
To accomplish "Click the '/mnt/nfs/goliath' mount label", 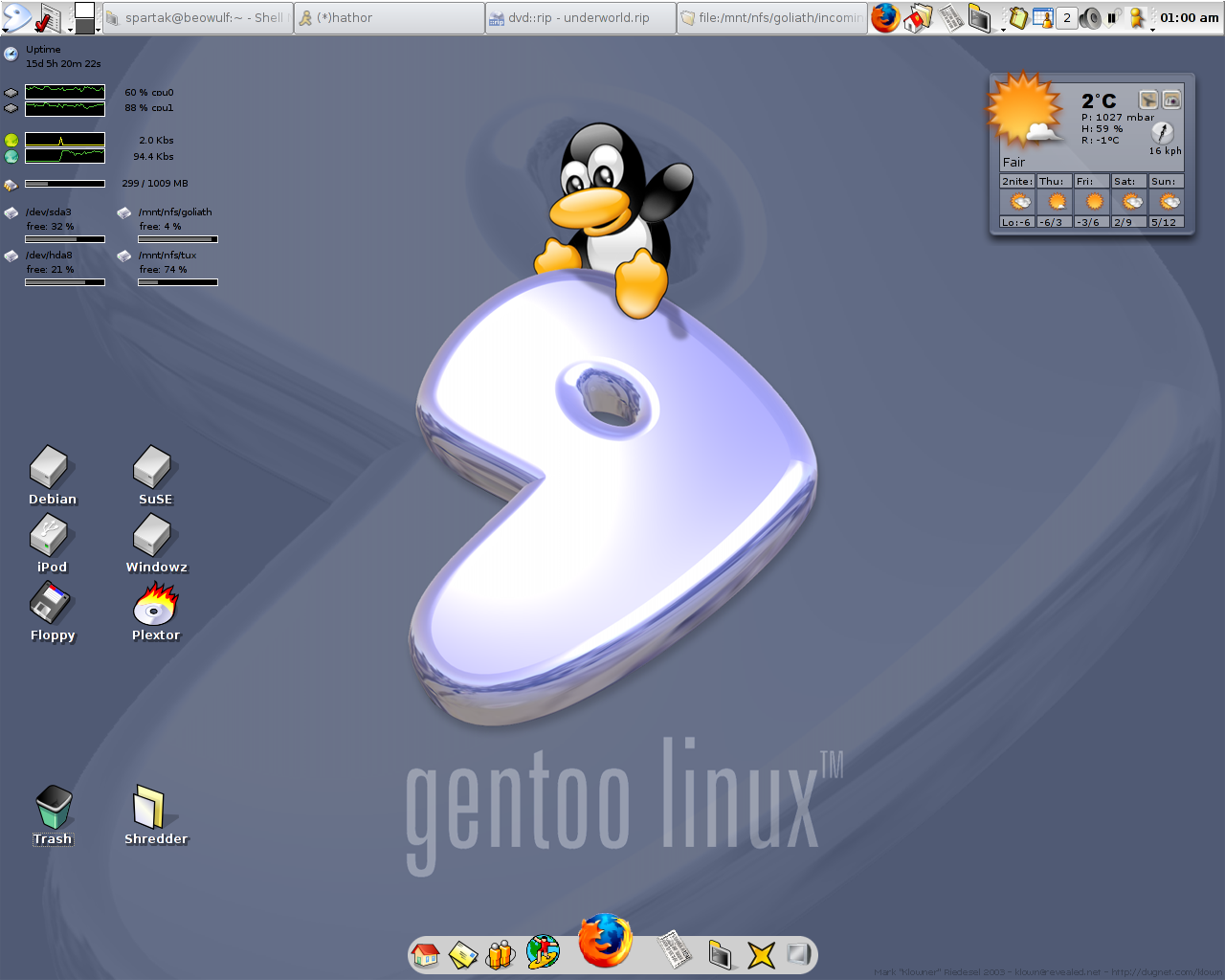I will pos(175,212).
